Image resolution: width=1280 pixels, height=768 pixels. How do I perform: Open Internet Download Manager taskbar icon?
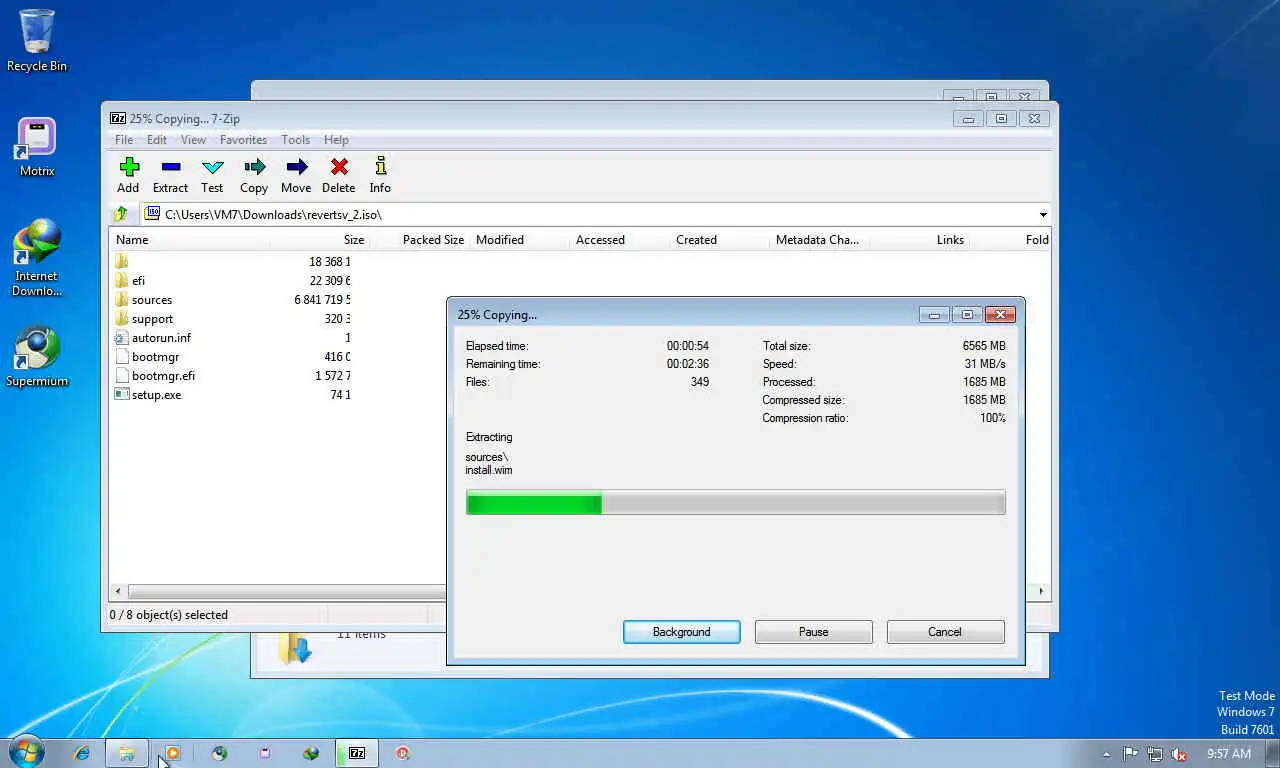[311, 753]
